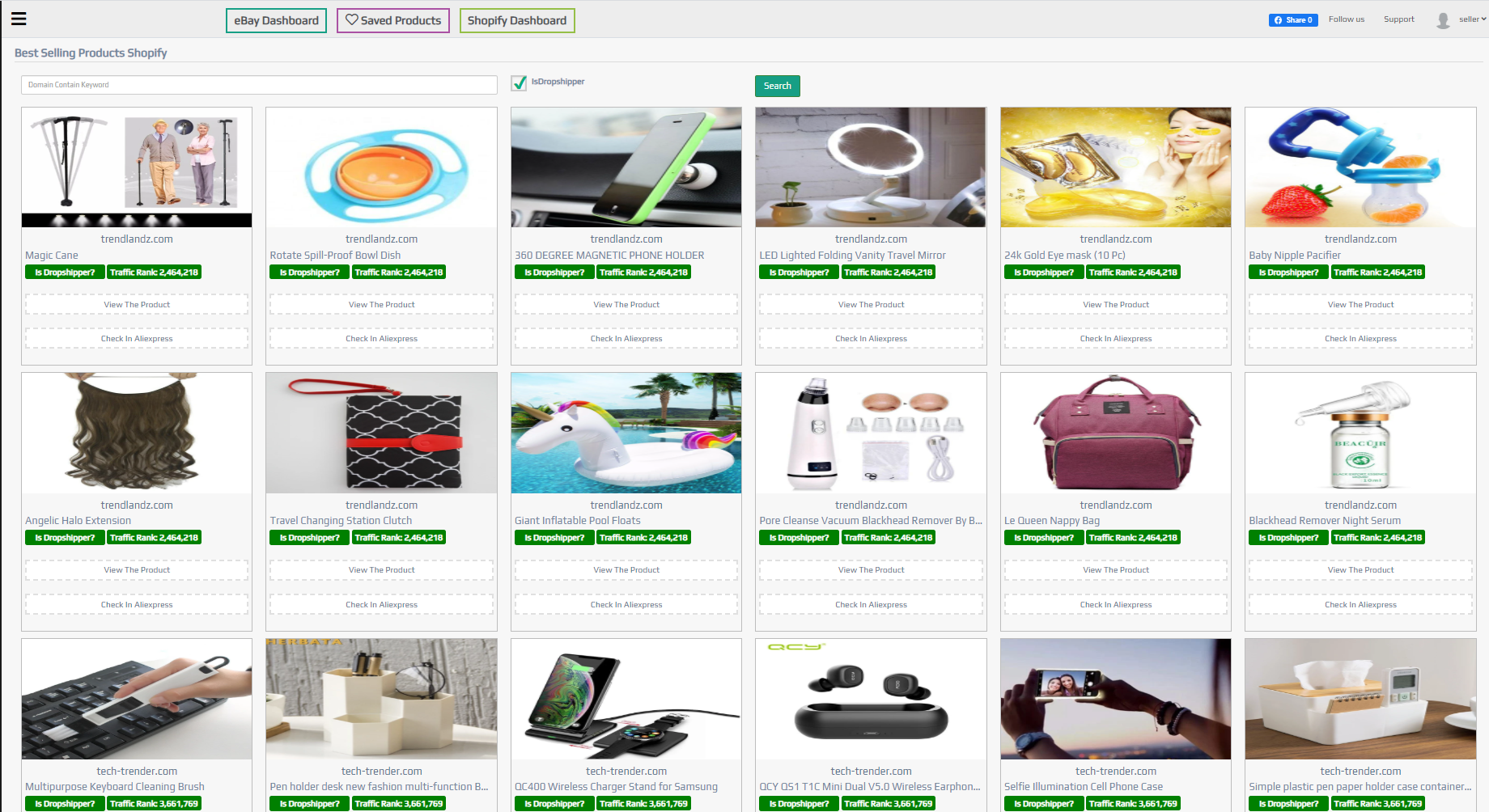The width and height of the screenshot is (1489, 812).
Task: Open the QCY wireless earphones image
Action: coord(871,699)
